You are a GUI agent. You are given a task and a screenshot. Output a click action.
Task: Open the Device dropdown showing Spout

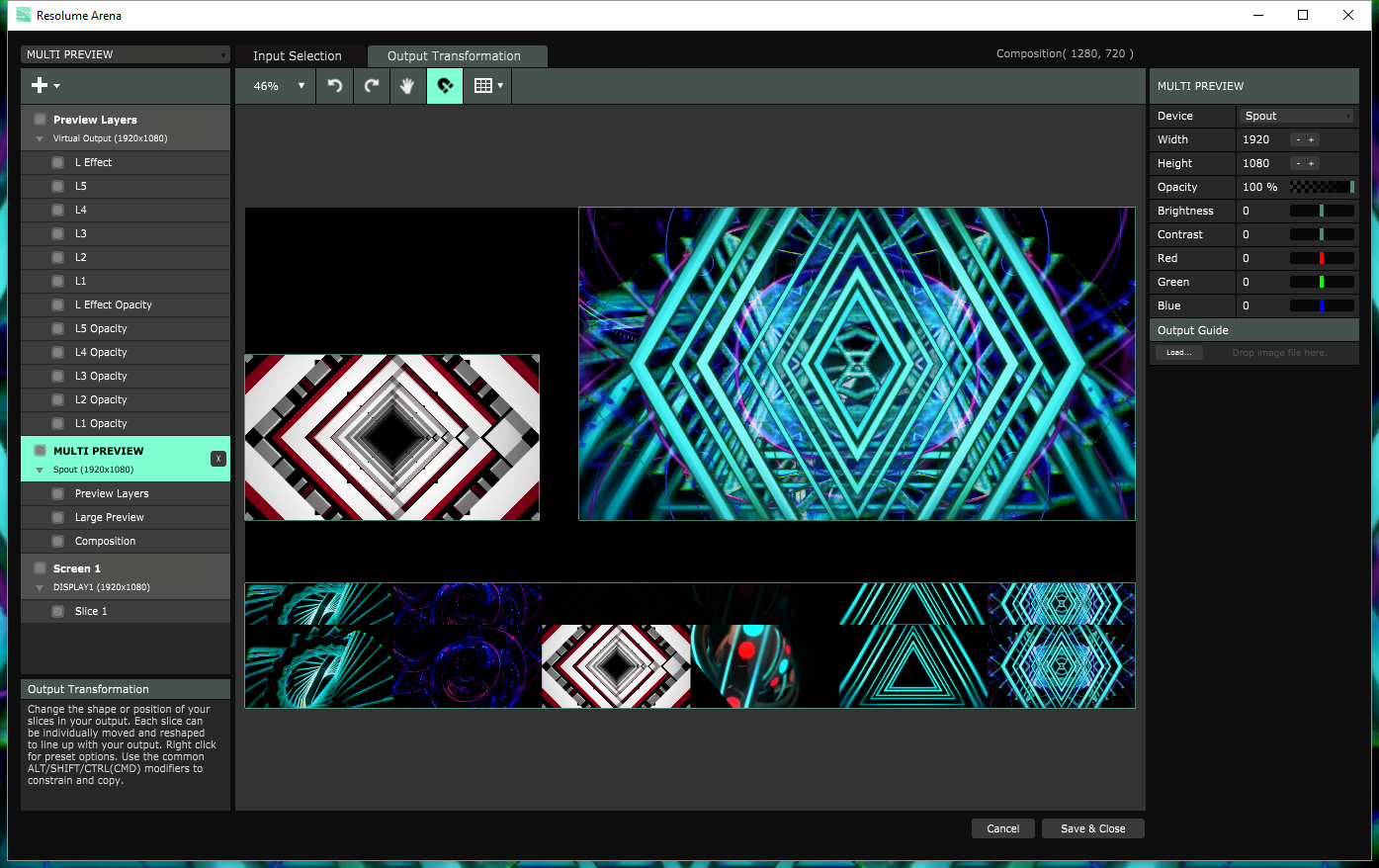tap(1296, 116)
